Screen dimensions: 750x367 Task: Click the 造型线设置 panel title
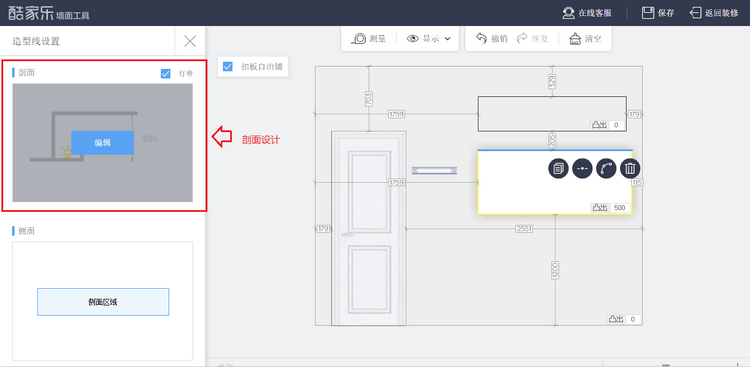point(36,41)
